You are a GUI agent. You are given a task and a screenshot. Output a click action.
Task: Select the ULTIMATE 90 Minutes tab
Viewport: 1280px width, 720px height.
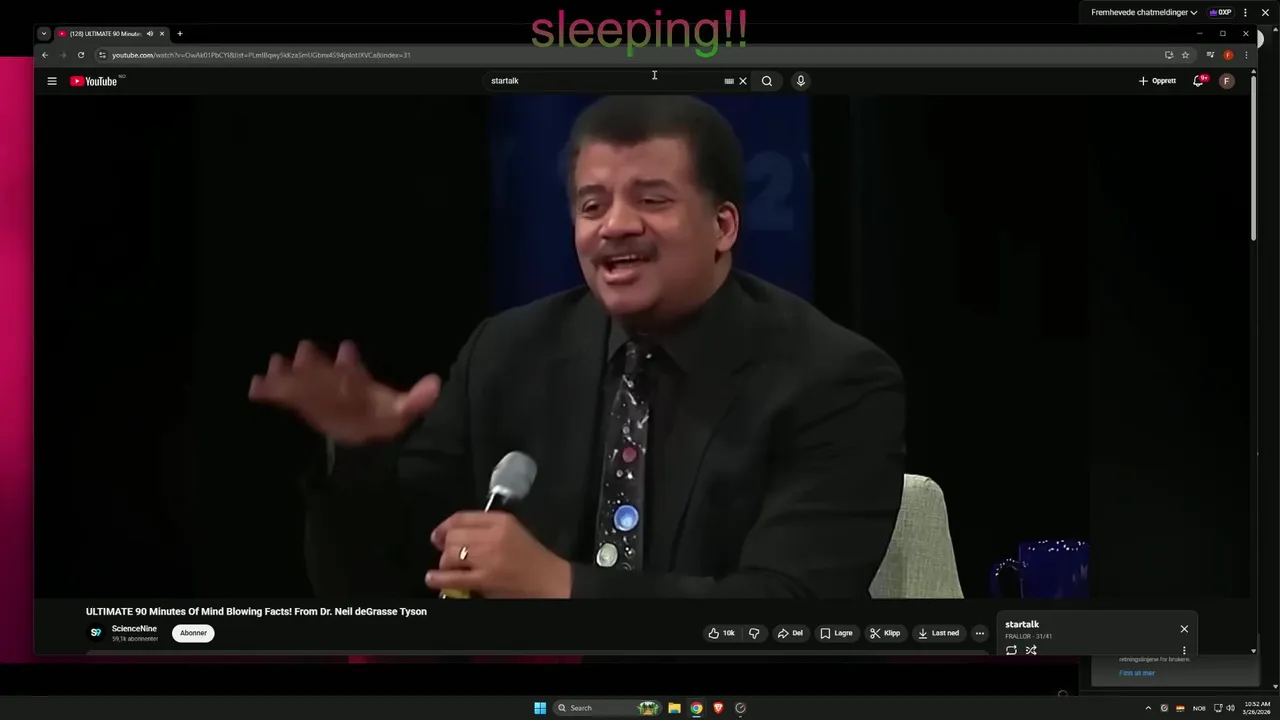(104, 34)
